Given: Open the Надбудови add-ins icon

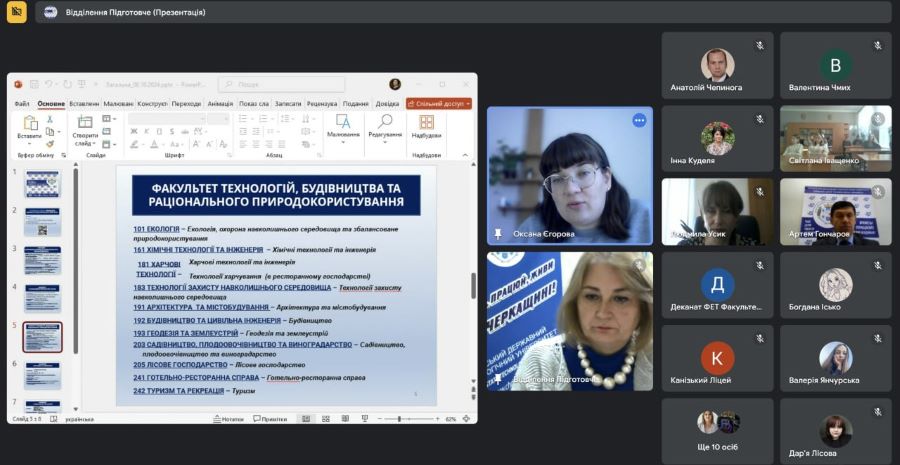Looking at the screenshot, I should coord(426,122).
